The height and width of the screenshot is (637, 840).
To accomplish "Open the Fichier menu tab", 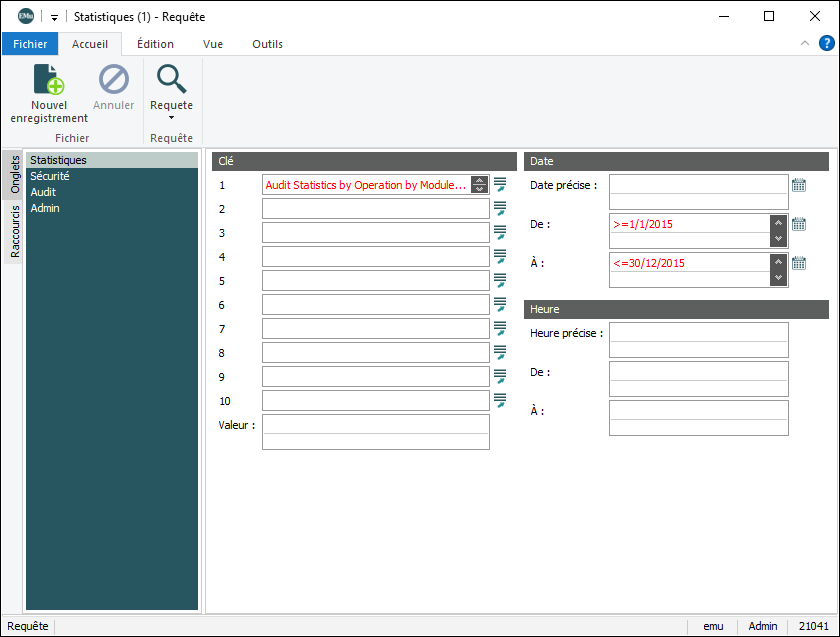I will 30,44.
